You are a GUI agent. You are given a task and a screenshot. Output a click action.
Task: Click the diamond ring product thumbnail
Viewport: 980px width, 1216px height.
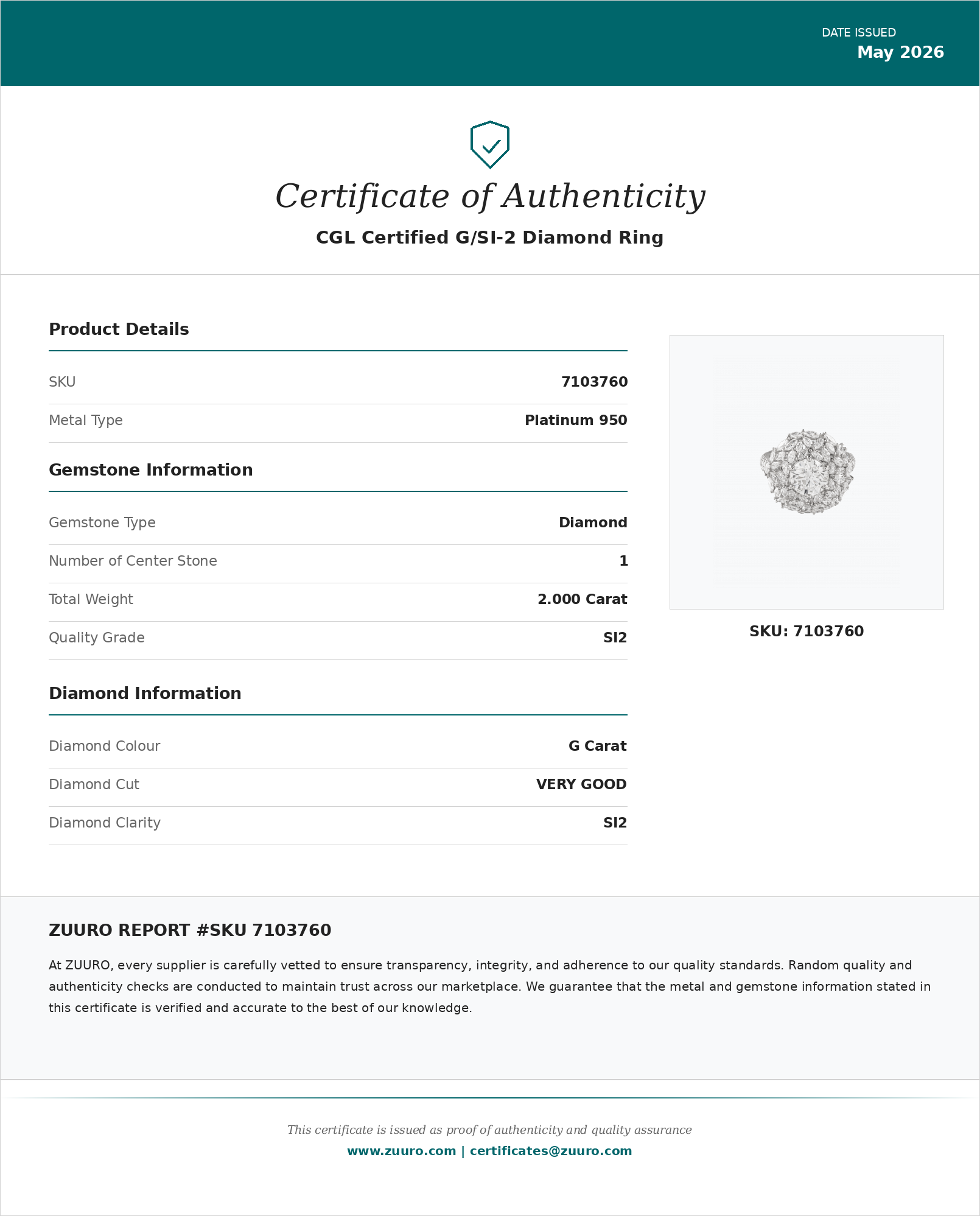(x=807, y=472)
